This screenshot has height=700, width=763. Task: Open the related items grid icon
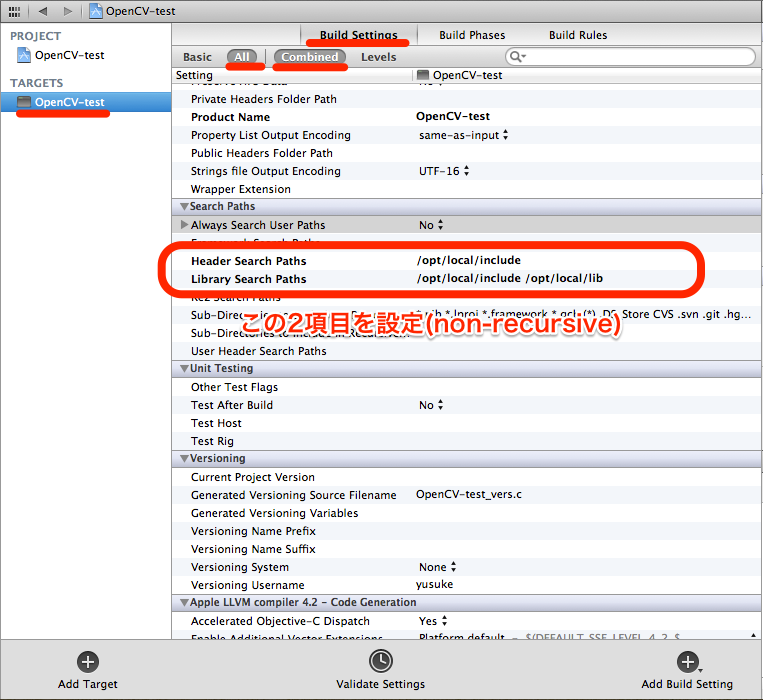(x=15, y=11)
